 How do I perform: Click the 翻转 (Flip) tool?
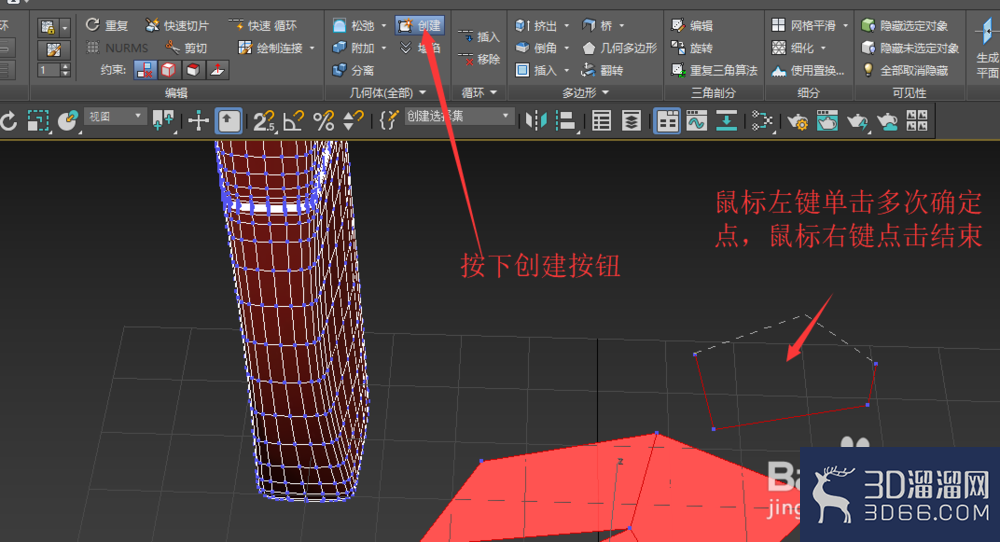click(602, 70)
